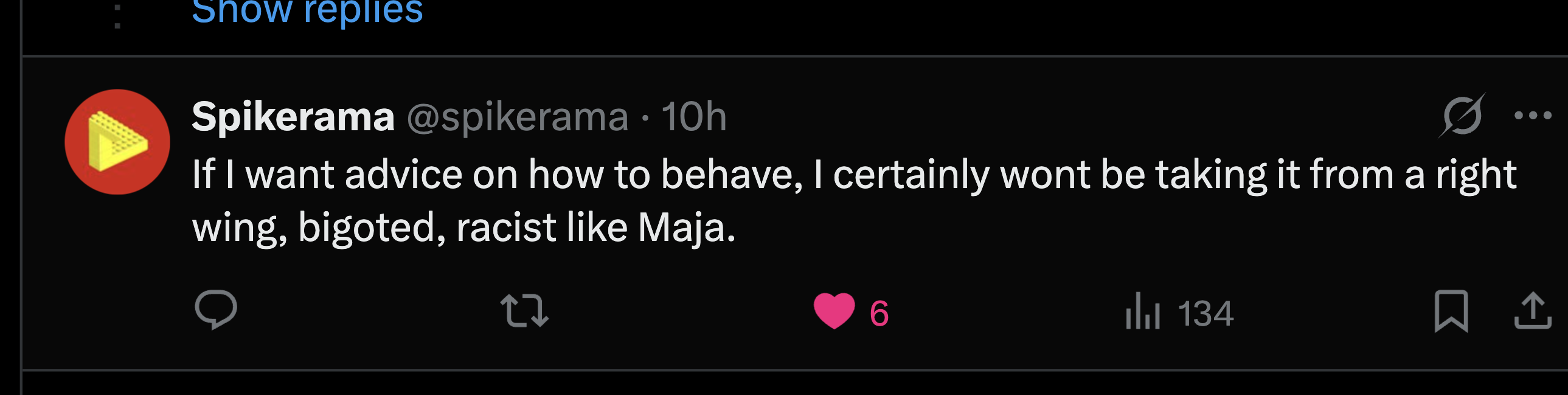Open view analytics bar chart icon
Image resolution: width=1568 pixels, height=395 pixels.
coord(1142,311)
